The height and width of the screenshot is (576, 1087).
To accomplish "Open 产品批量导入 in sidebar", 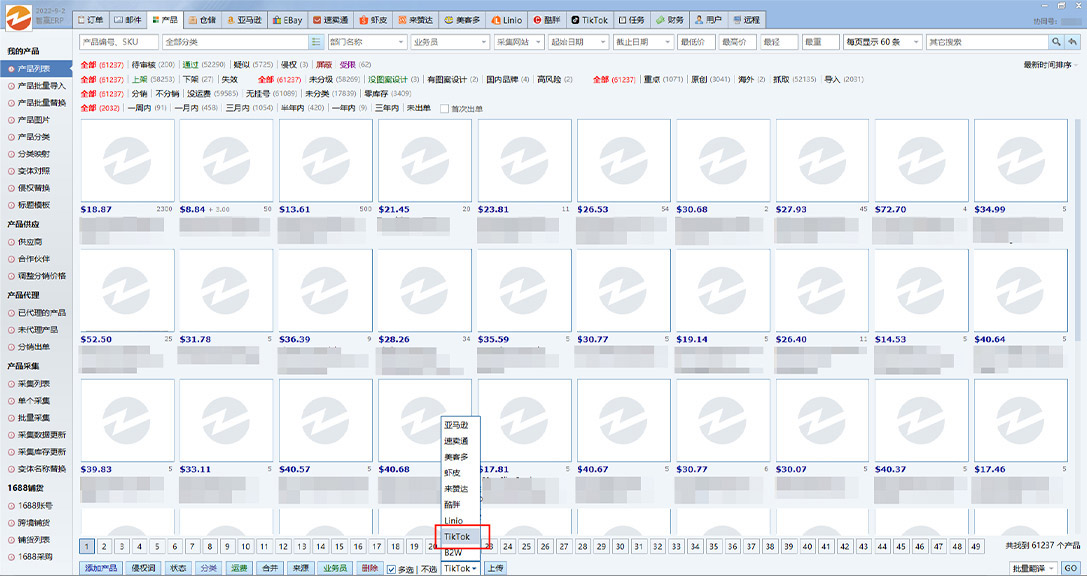I will click(x=42, y=86).
